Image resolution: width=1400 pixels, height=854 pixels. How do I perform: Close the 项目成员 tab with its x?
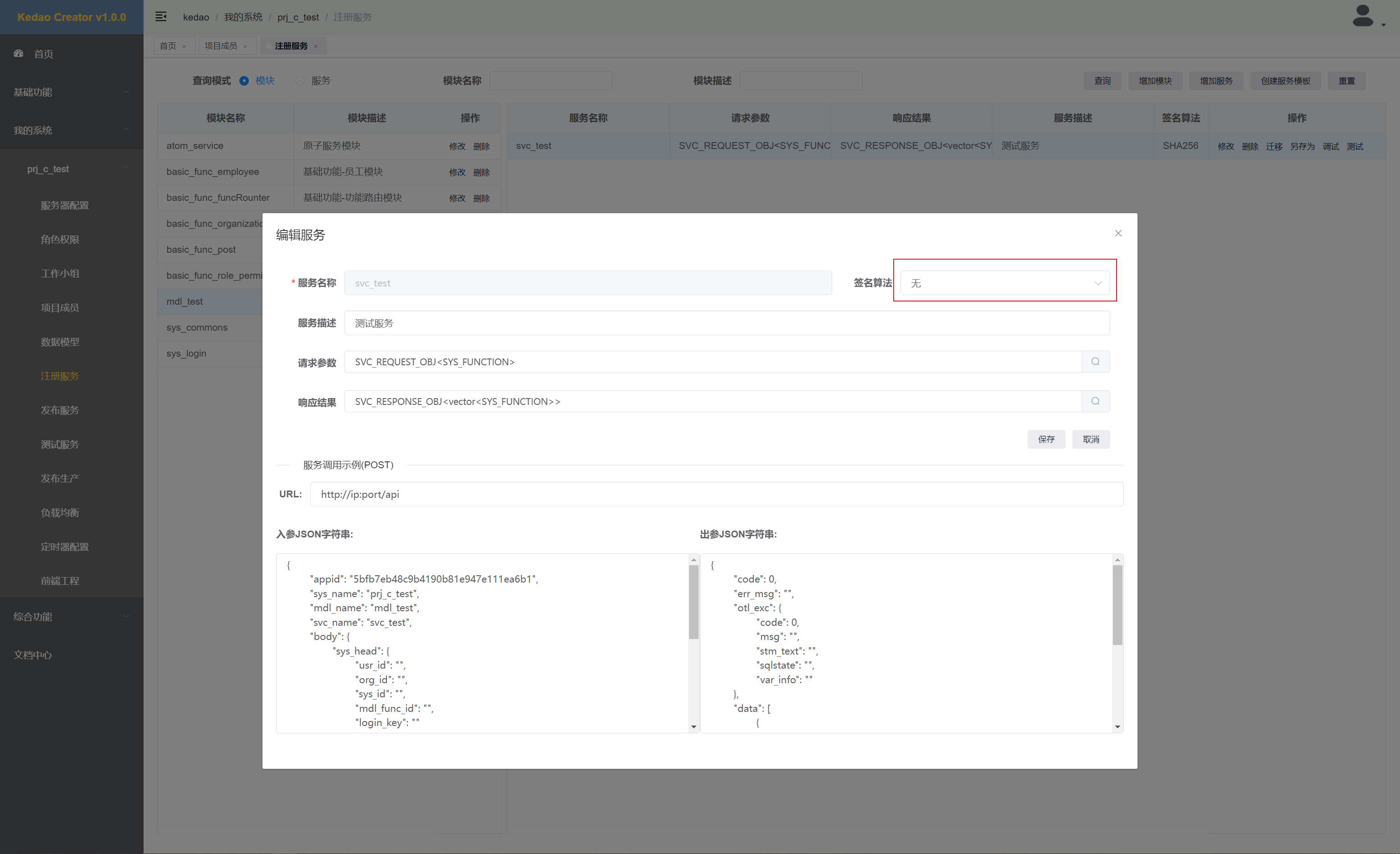pos(246,46)
